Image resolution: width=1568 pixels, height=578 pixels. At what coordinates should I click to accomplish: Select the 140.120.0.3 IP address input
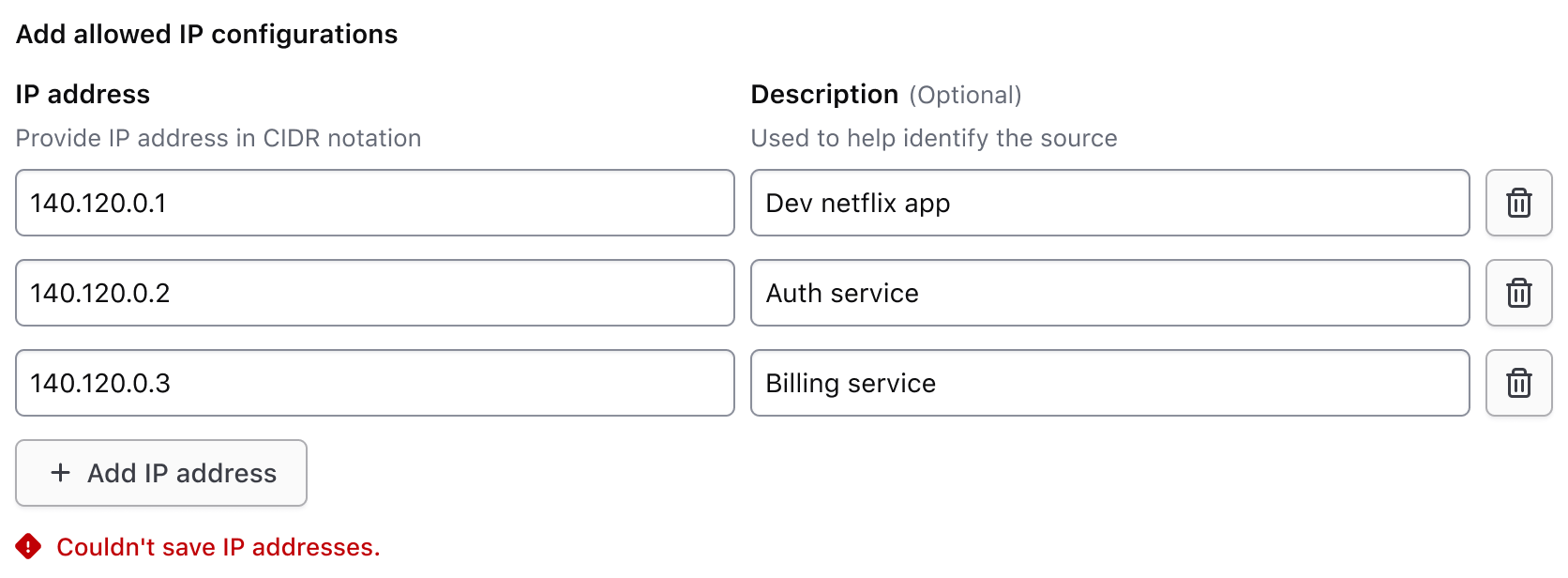(374, 383)
